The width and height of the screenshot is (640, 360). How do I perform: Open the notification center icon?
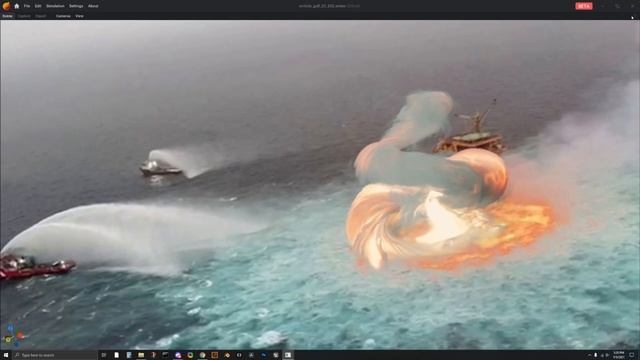[x=632, y=355]
